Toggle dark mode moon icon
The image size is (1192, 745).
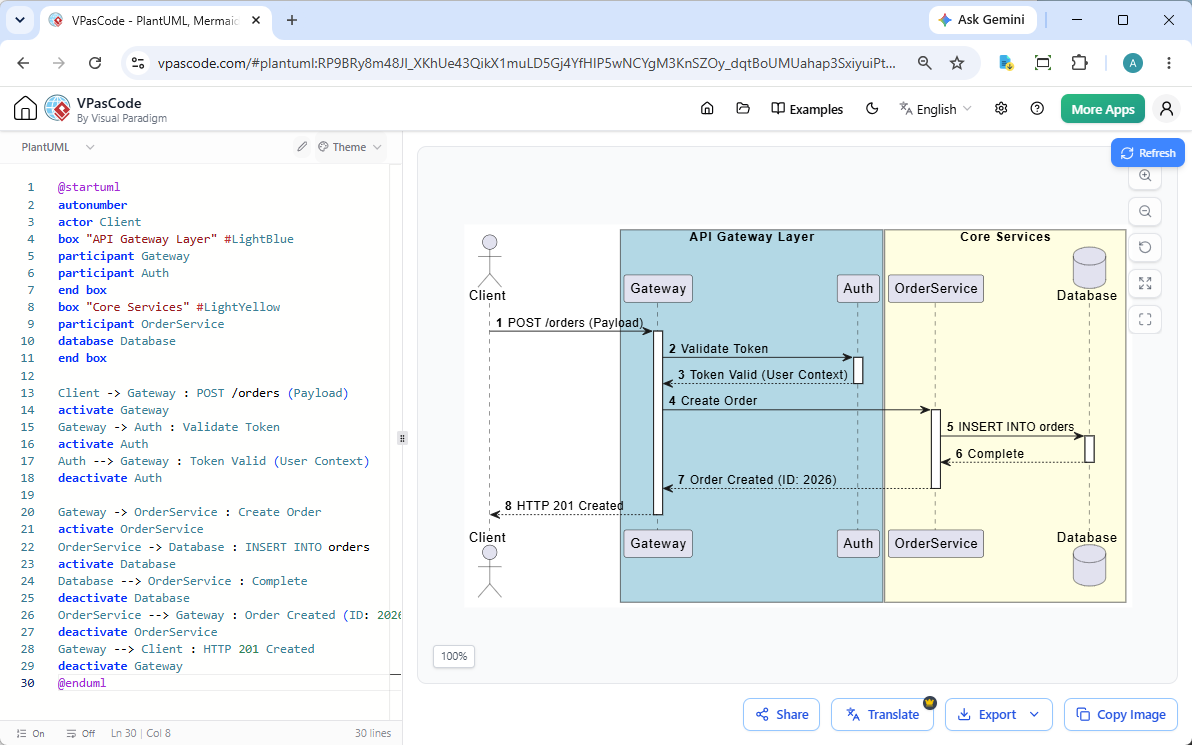pos(872,109)
